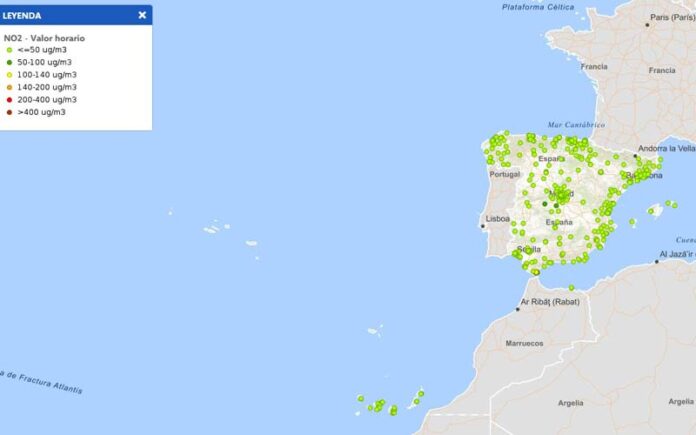
Task: Open the Ibiza island station marker
Action: coord(632,222)
